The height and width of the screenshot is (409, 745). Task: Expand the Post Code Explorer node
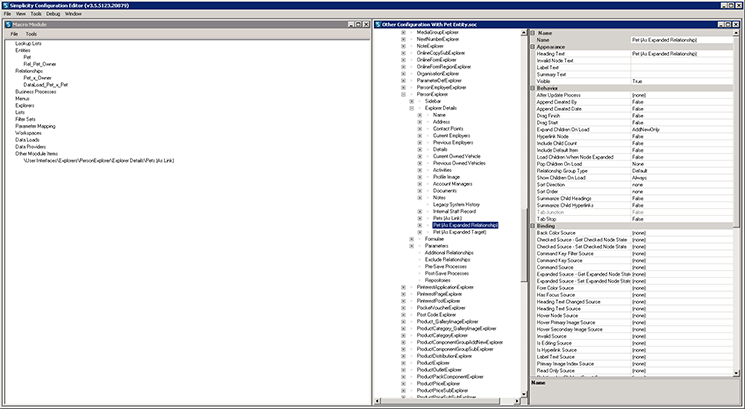403,314
